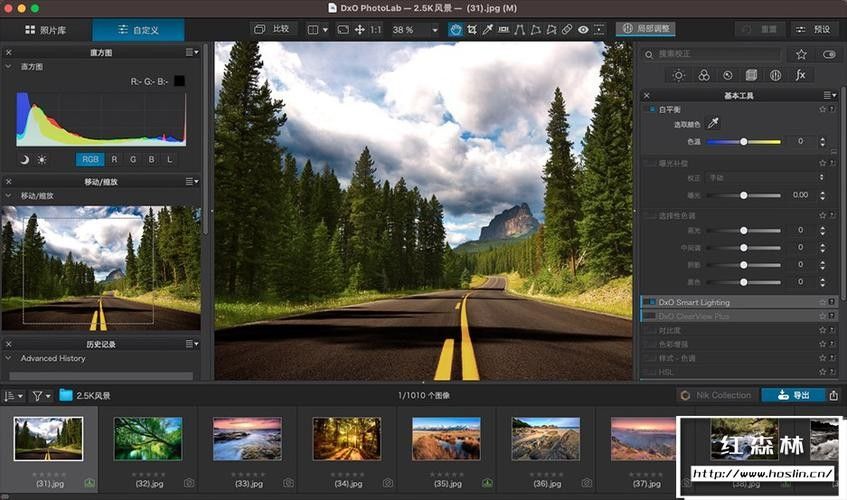Pick the white balance eyedropper in toolbar

487,30
